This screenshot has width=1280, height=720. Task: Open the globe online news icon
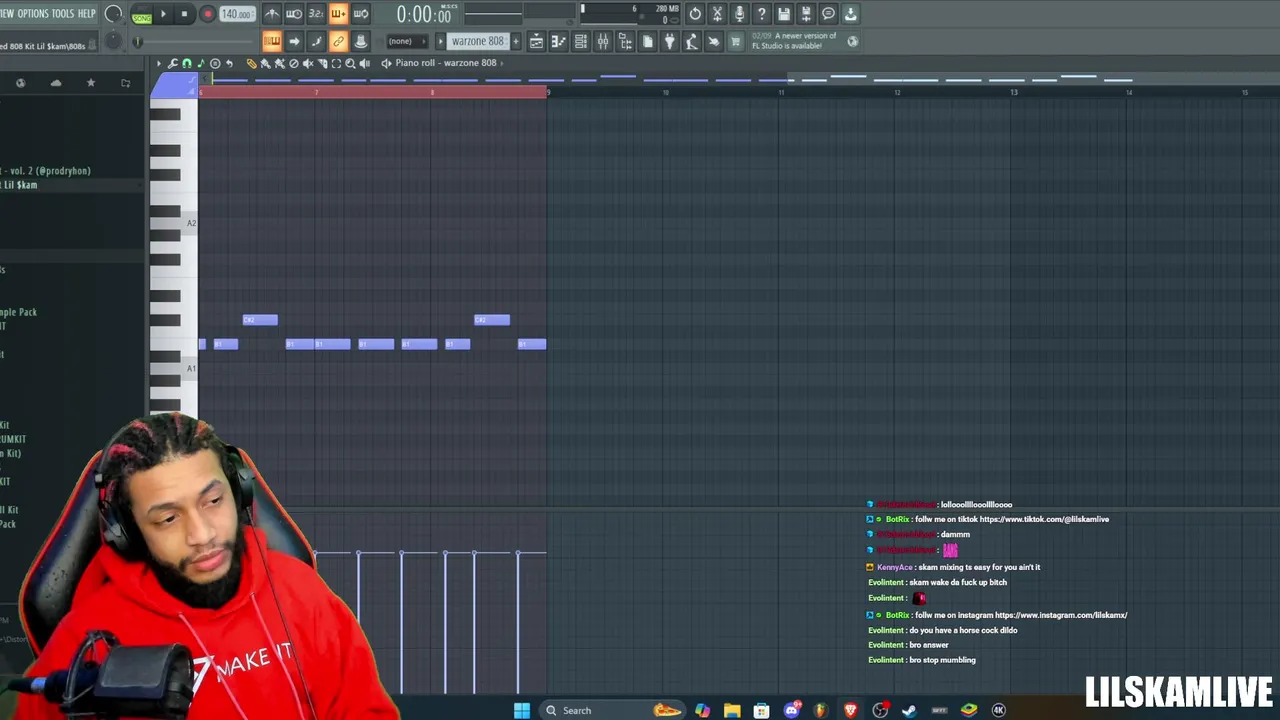852,41
